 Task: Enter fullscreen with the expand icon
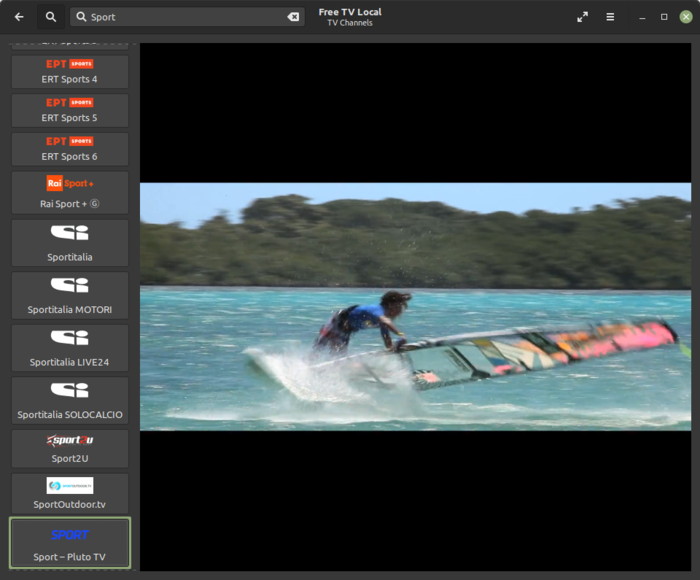[x=583, y=17]
